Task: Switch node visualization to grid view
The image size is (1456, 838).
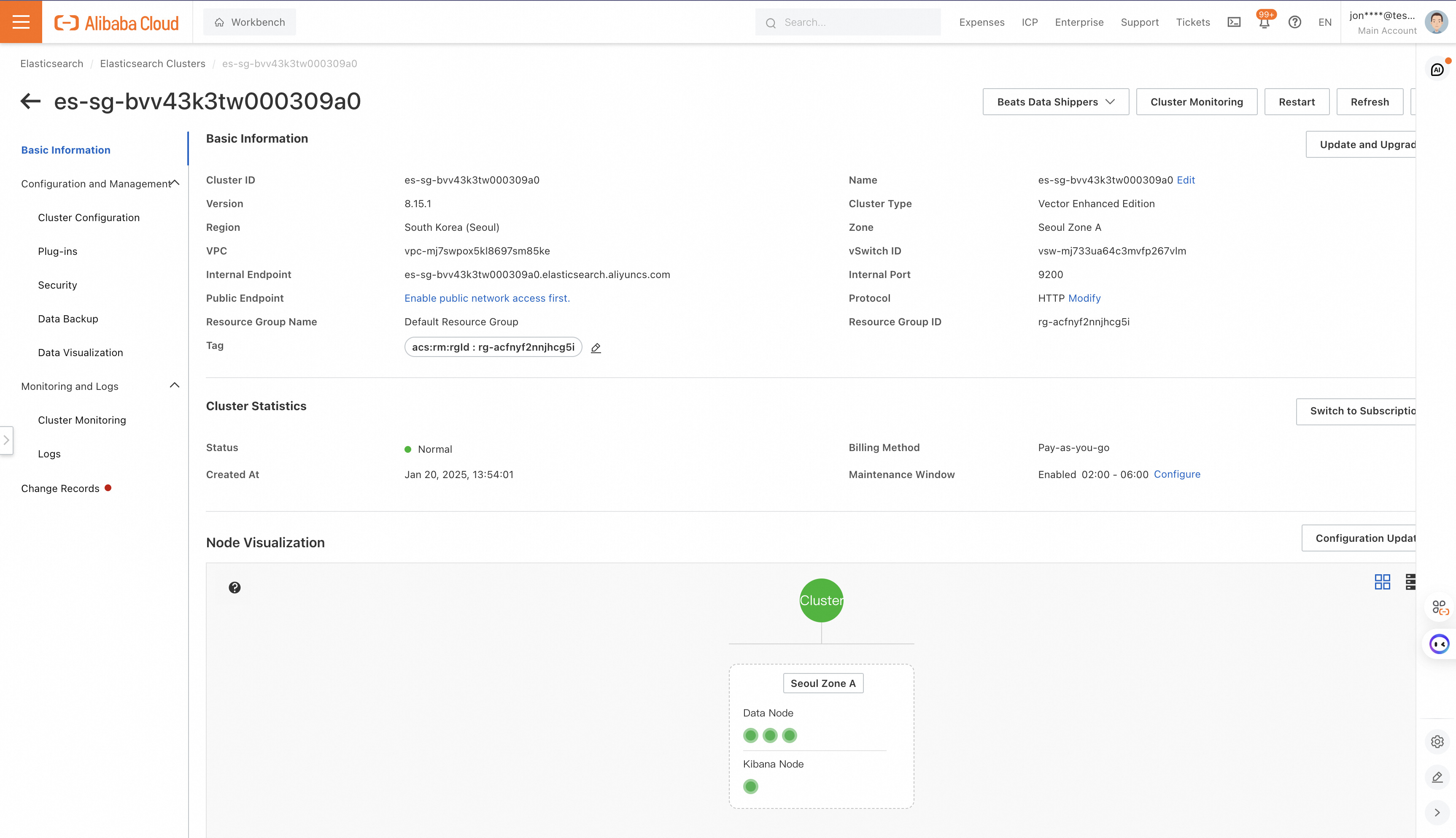Action: click(x=1382, y=582)
